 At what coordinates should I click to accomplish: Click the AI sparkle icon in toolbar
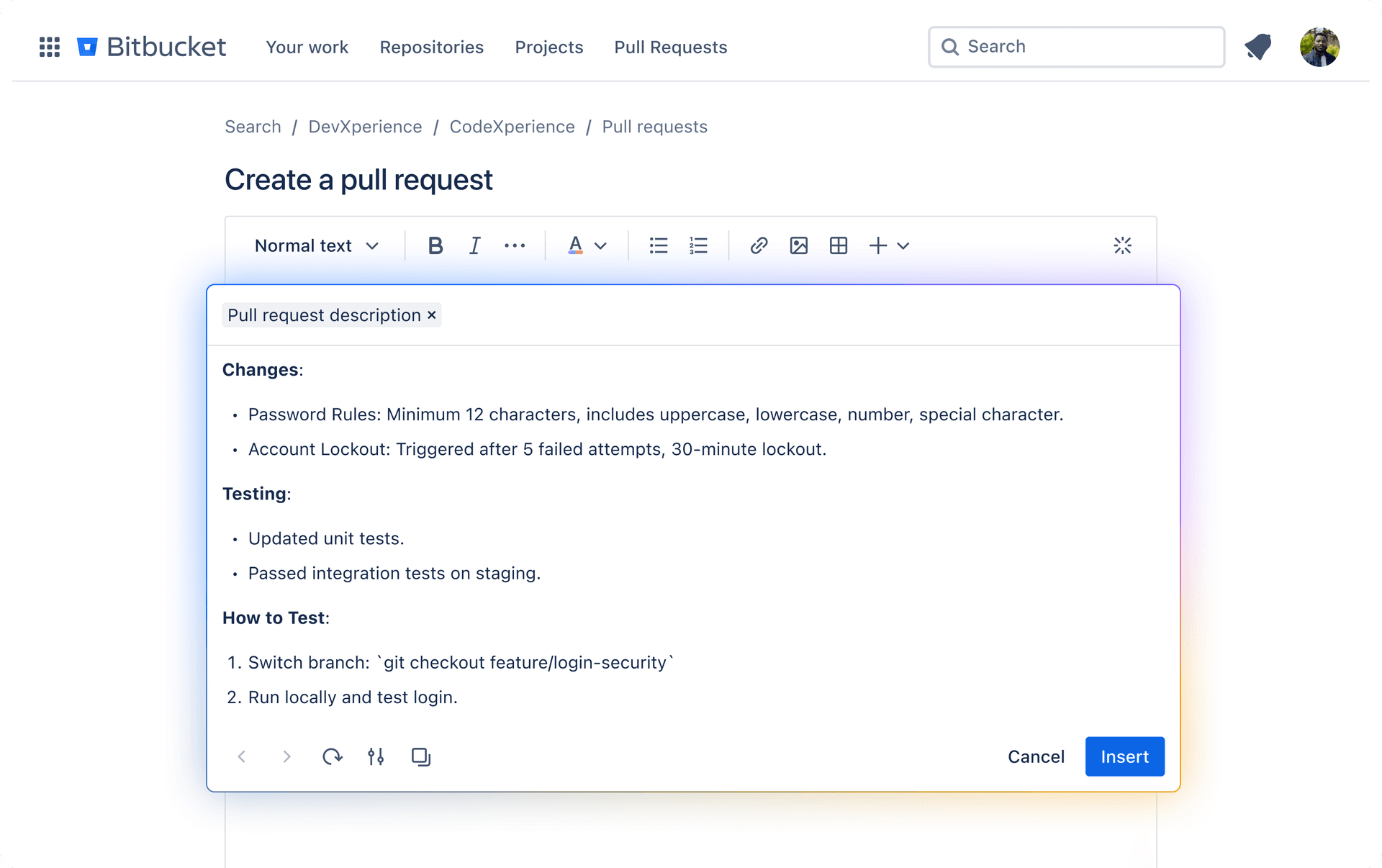tap(1123, 246)
